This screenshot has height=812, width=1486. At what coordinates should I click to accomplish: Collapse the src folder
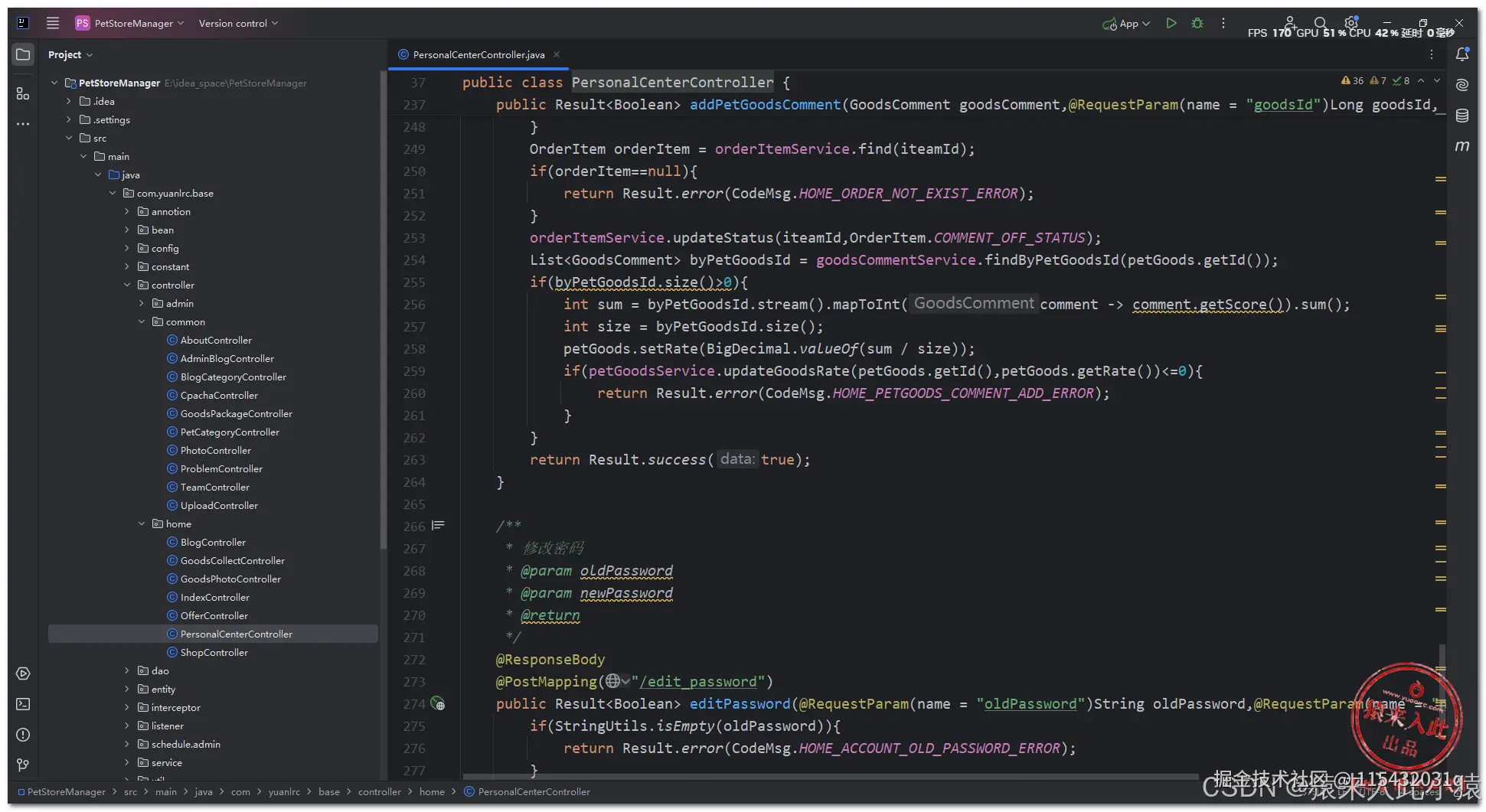click(69, 138)
